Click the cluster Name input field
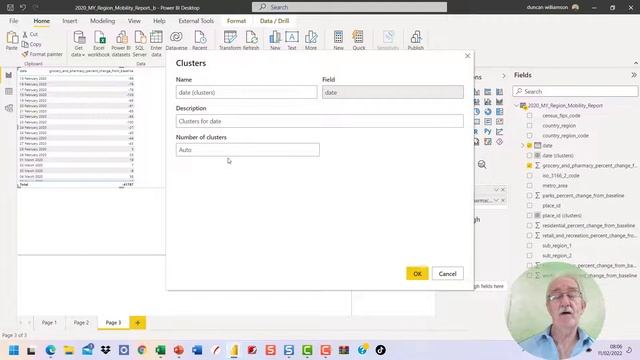The width and height of the screenshot is (640, 360). point(247,92)
